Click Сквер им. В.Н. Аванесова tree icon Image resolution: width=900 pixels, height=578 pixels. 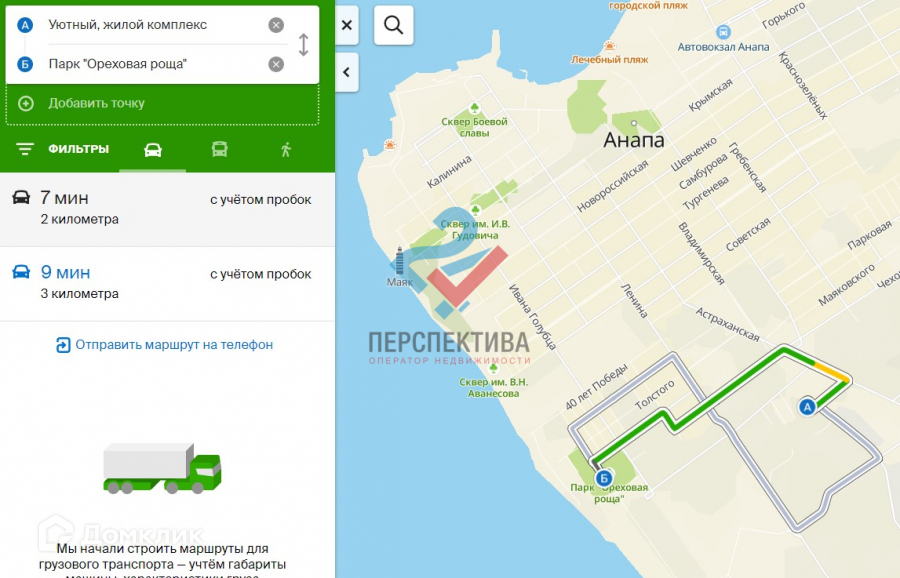coord(492,368)
